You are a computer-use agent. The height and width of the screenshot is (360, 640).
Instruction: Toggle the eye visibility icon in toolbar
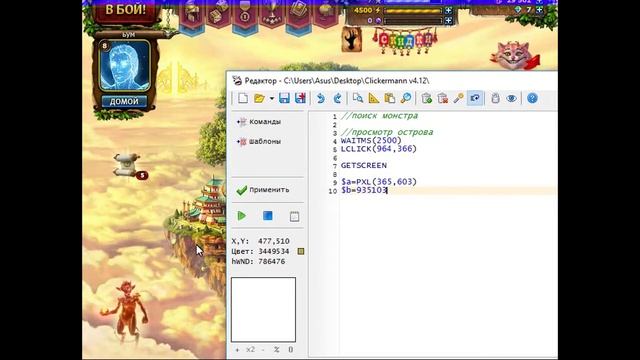(511, 98)
